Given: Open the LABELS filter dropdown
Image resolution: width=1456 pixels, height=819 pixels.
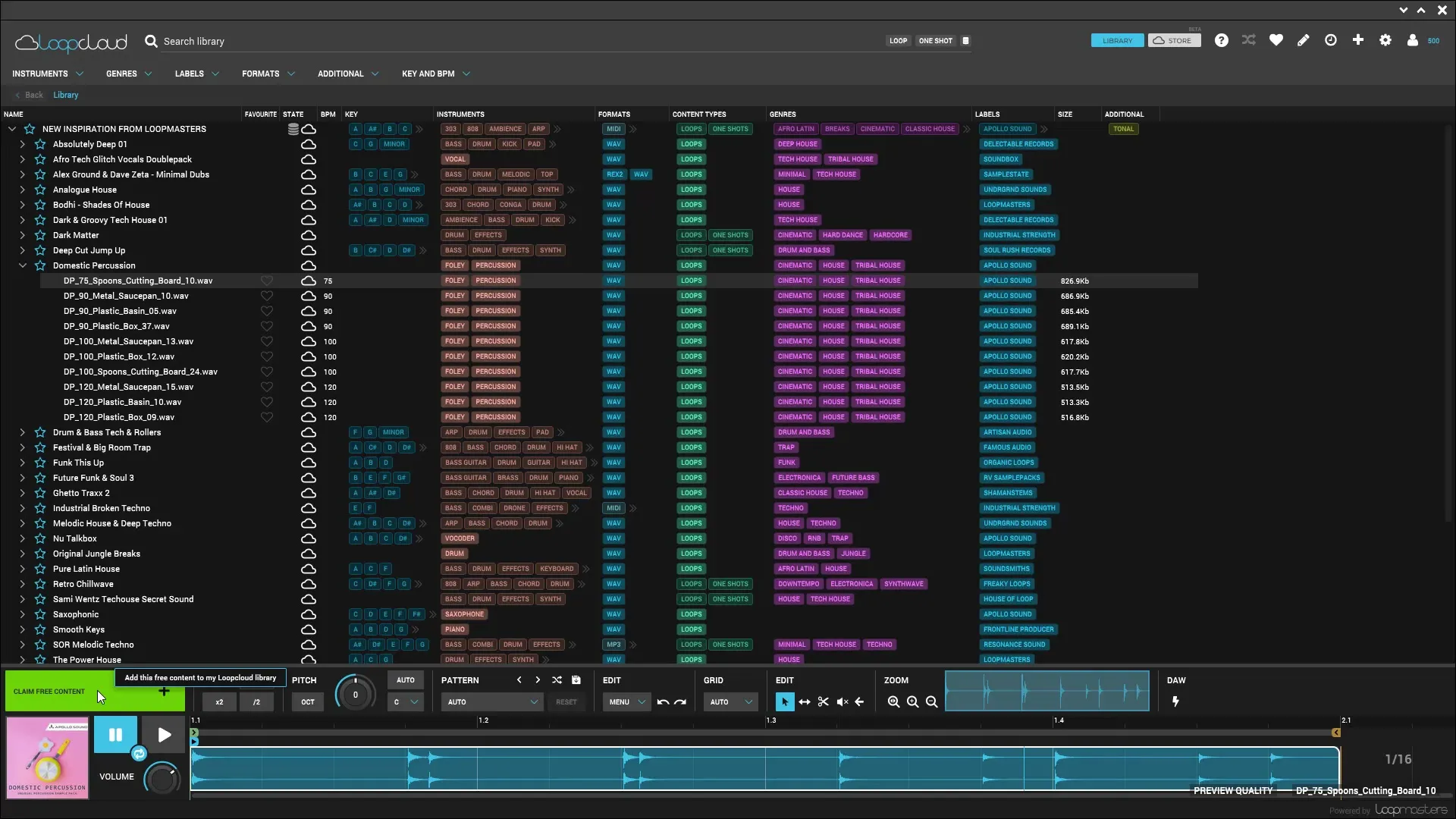Looking at the screenshot, I should pos(197,74).
